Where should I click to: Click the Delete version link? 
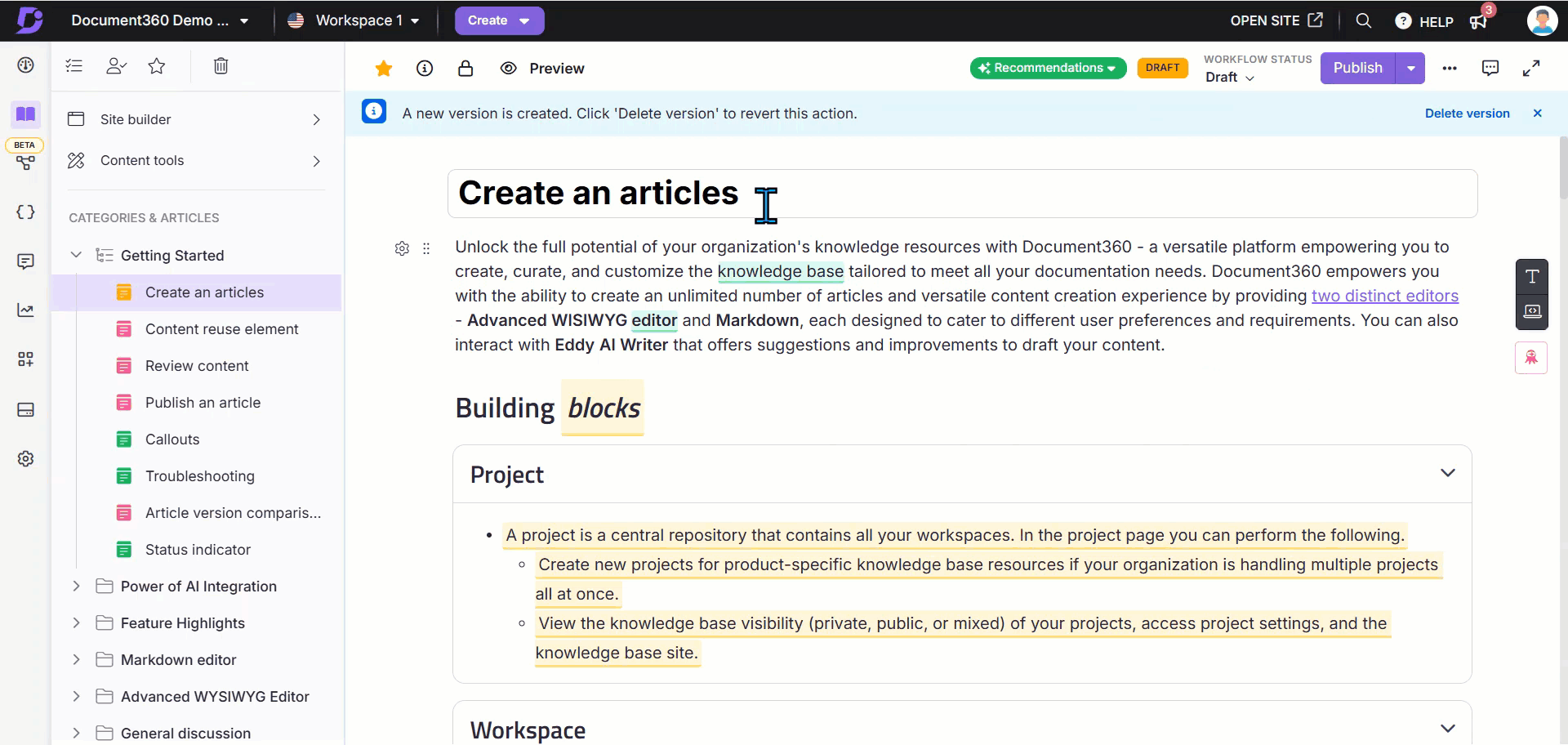click(1467, 114)
